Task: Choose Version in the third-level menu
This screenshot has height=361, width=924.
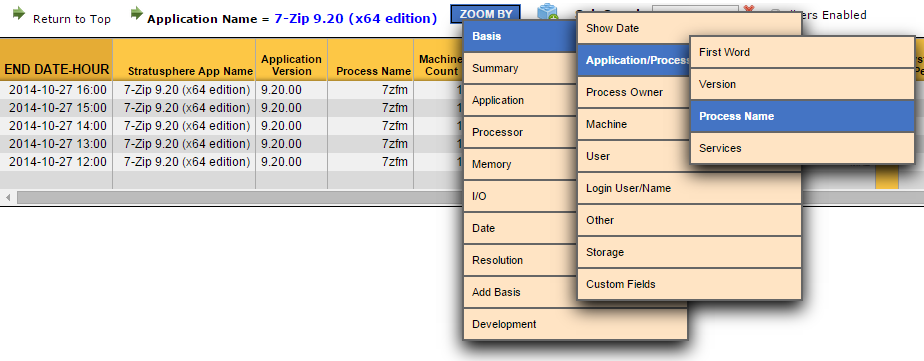Action: coord(802,84)
